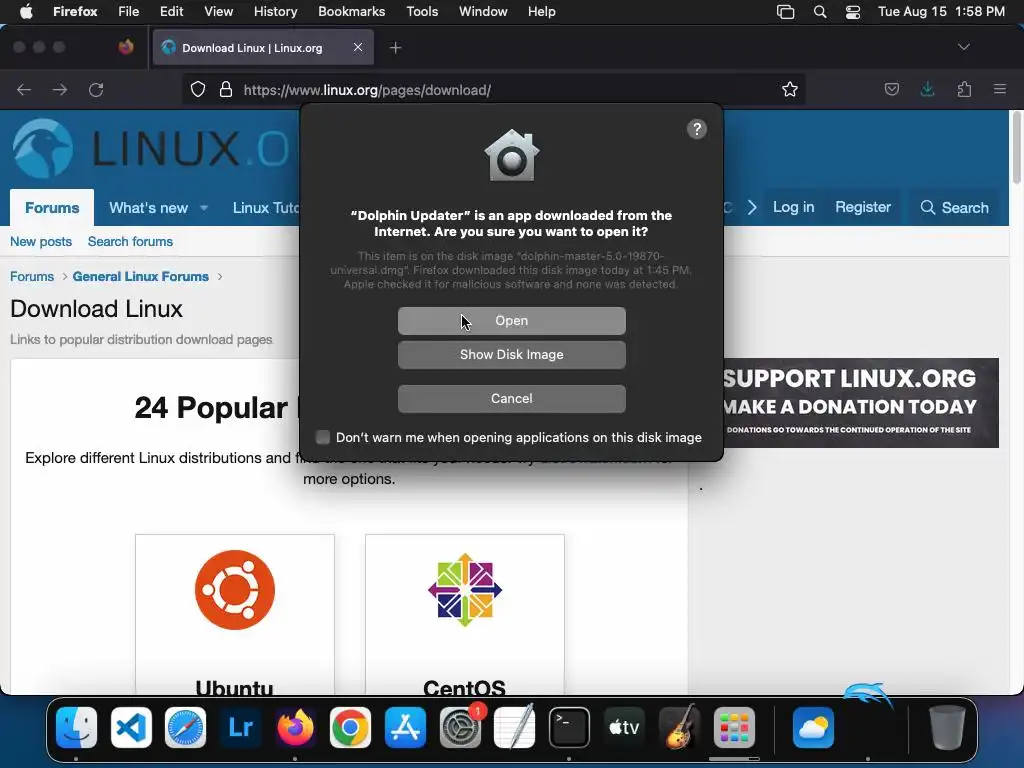This screenshot has width=1024, height=768.
Task: Open Finder from the Dock
Action: point(76,727)
